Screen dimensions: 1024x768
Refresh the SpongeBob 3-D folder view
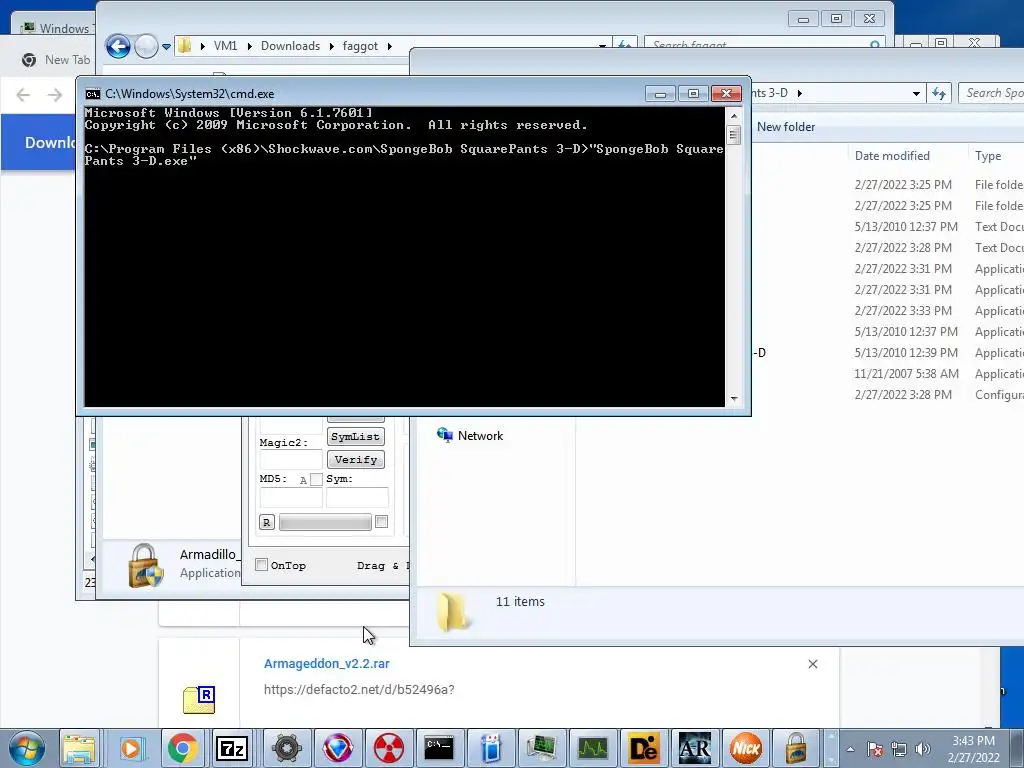pos(939,93)
